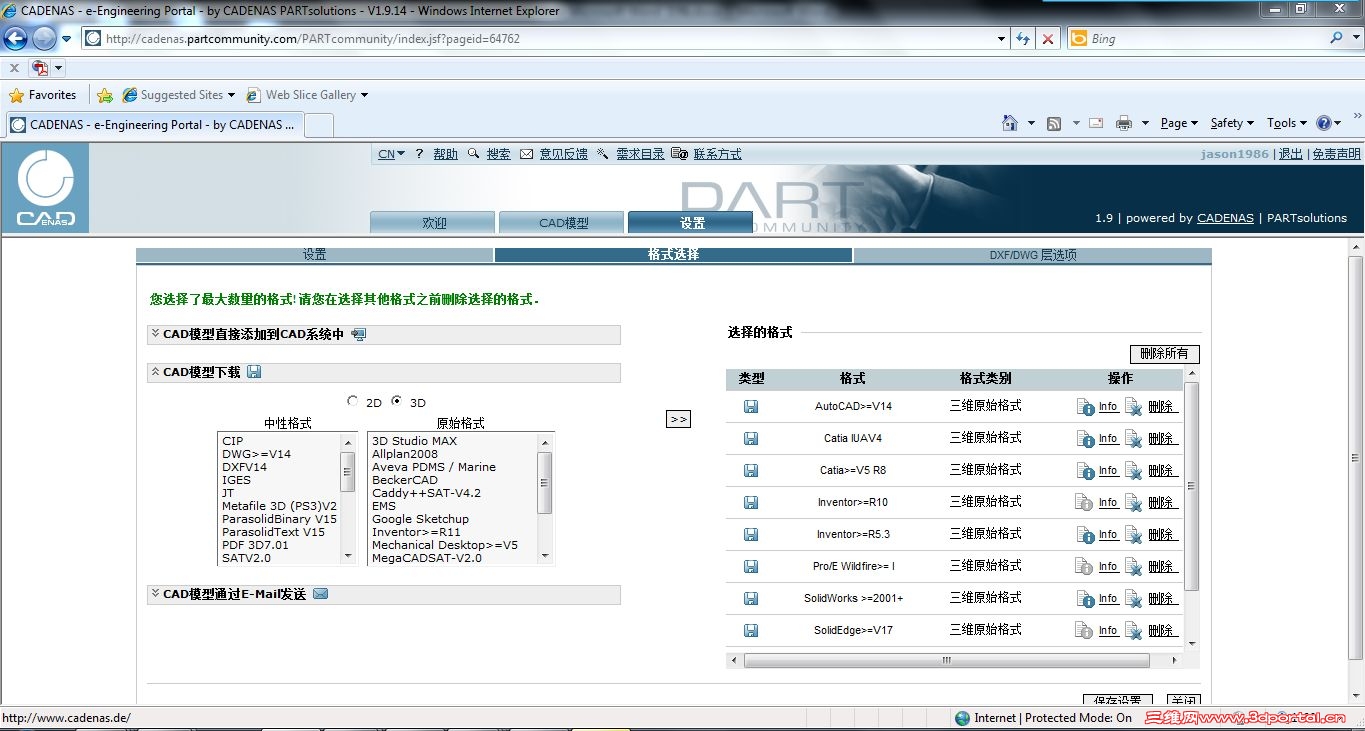Switch to the CAD模型 tab

563,223
